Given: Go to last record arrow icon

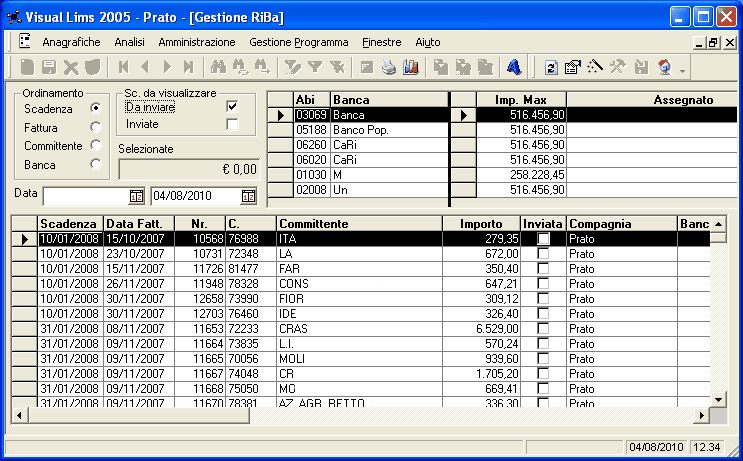Looking at the screenshot, I should tap(189, 67).
